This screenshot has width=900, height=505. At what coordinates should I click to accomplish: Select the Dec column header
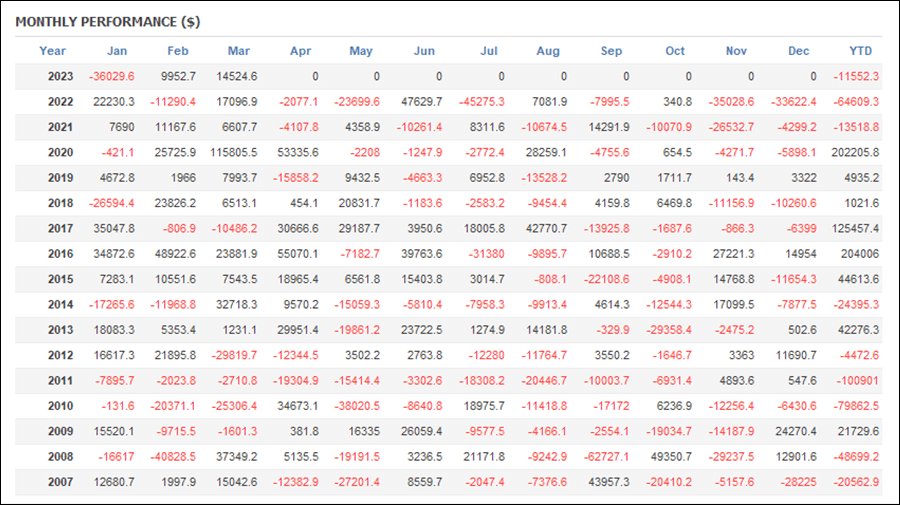tap(798, 51)
